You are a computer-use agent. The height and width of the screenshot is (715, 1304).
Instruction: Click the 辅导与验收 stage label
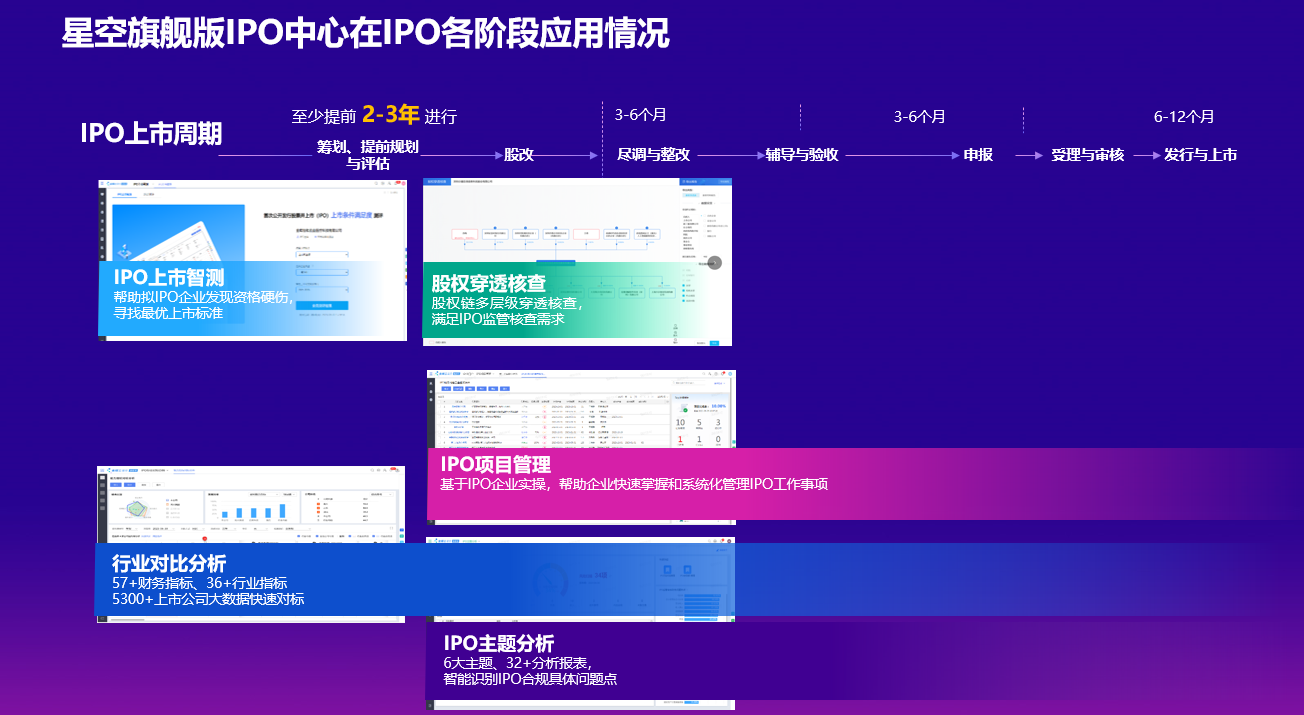(x=801, y=155)
